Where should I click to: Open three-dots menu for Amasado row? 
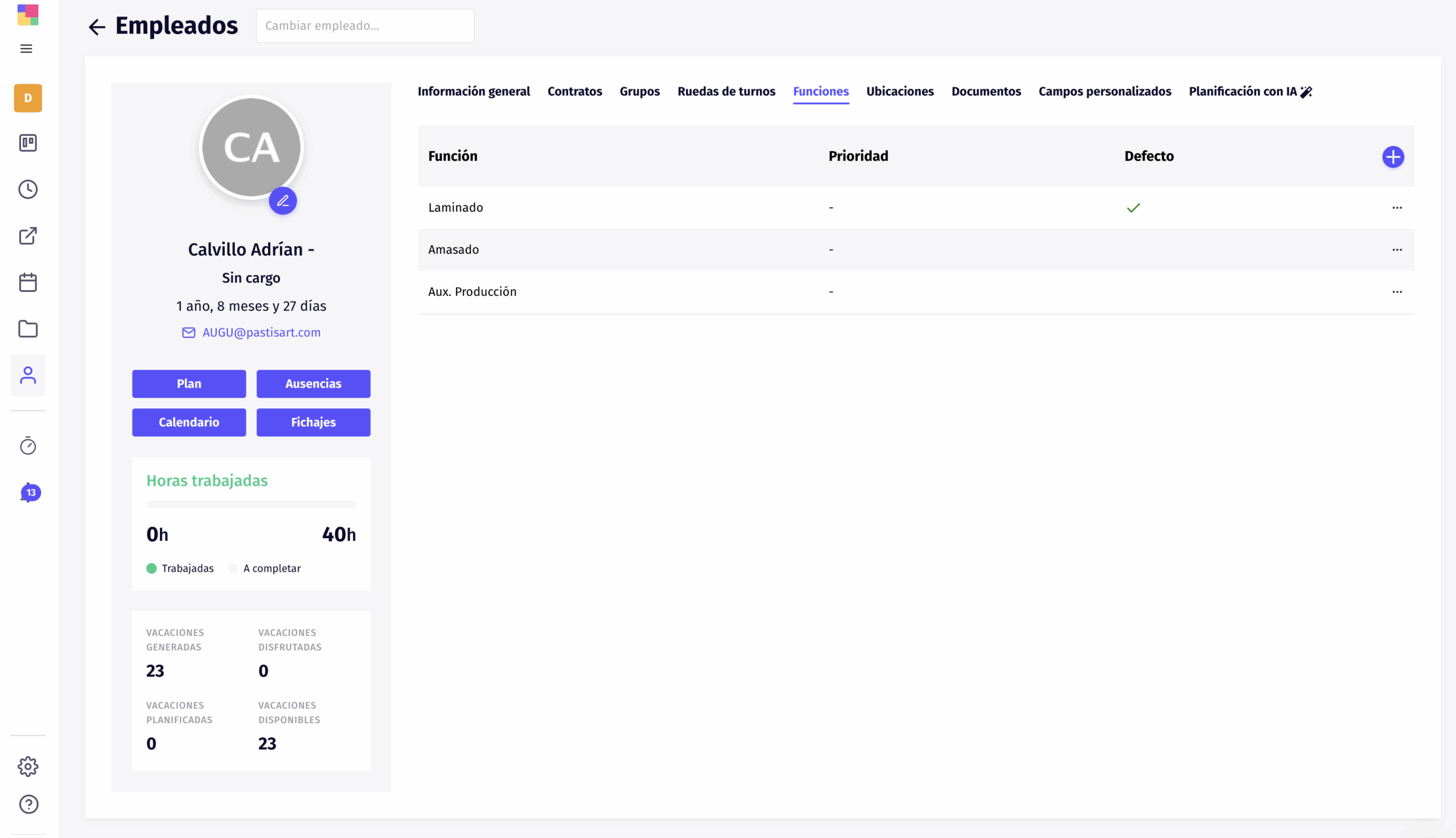(x=1397, y=250)
